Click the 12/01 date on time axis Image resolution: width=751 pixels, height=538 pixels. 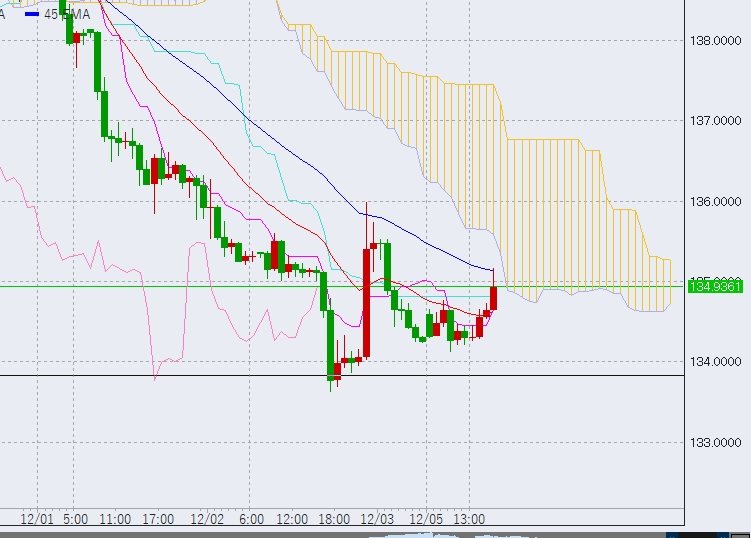(x=36, y=519)
